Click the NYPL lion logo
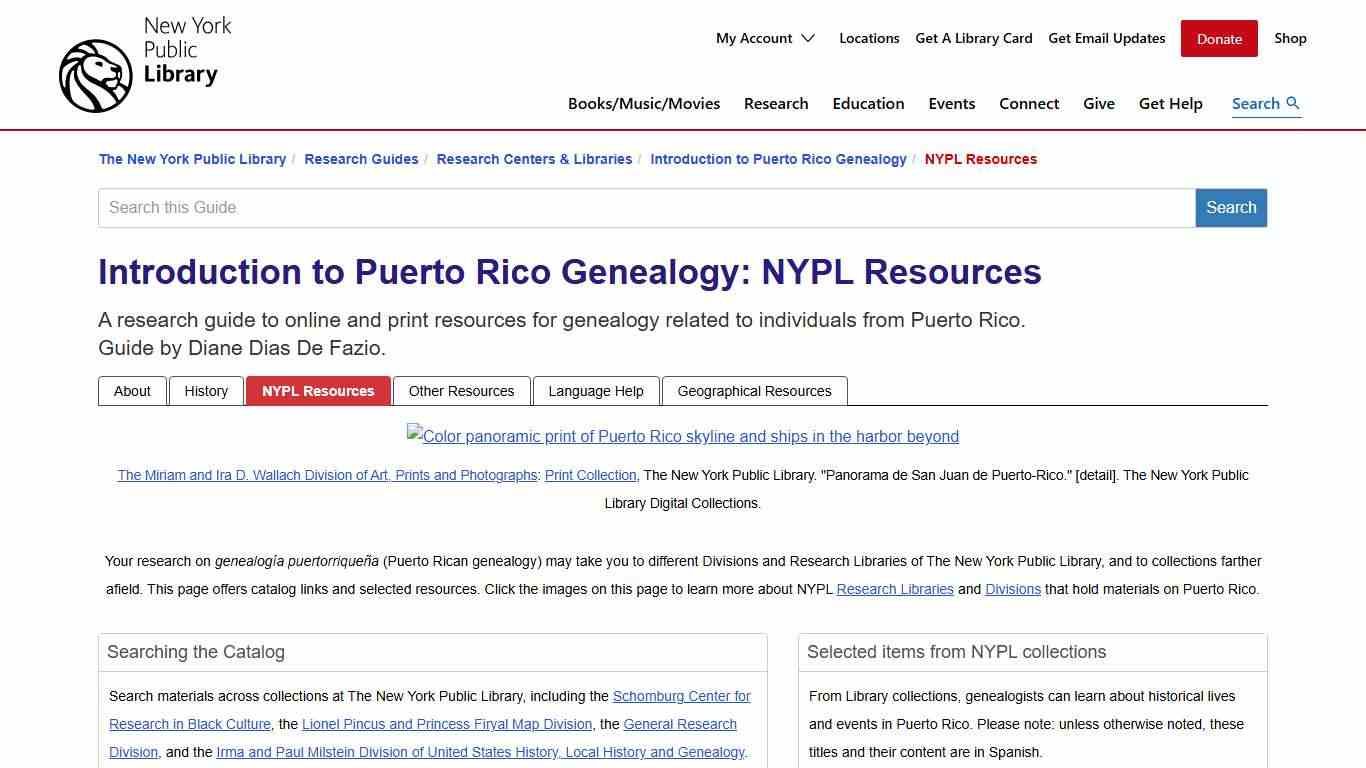 95,74
